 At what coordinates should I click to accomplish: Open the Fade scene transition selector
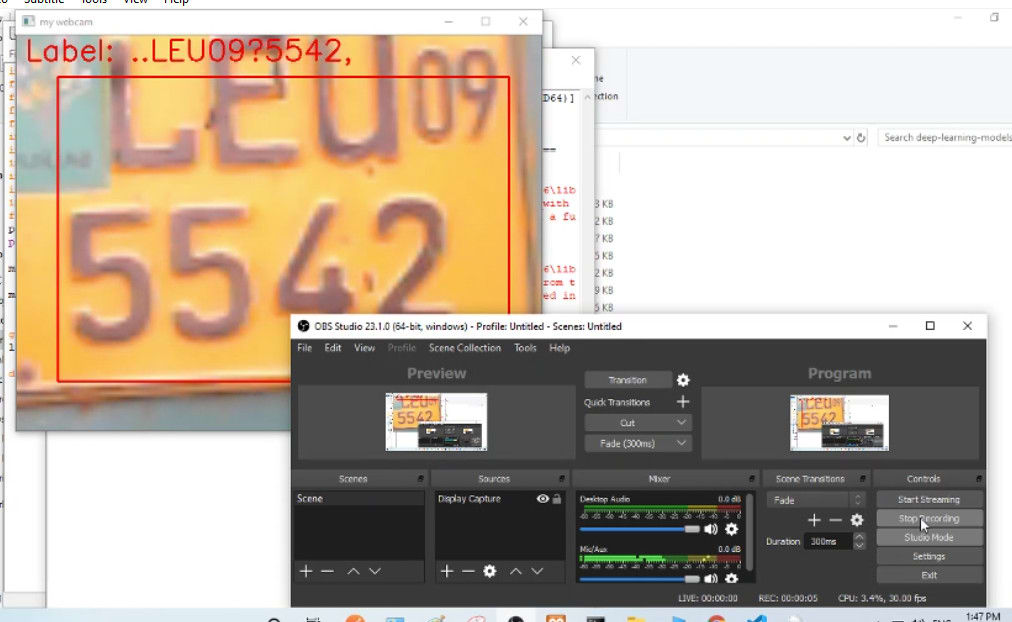815,500
